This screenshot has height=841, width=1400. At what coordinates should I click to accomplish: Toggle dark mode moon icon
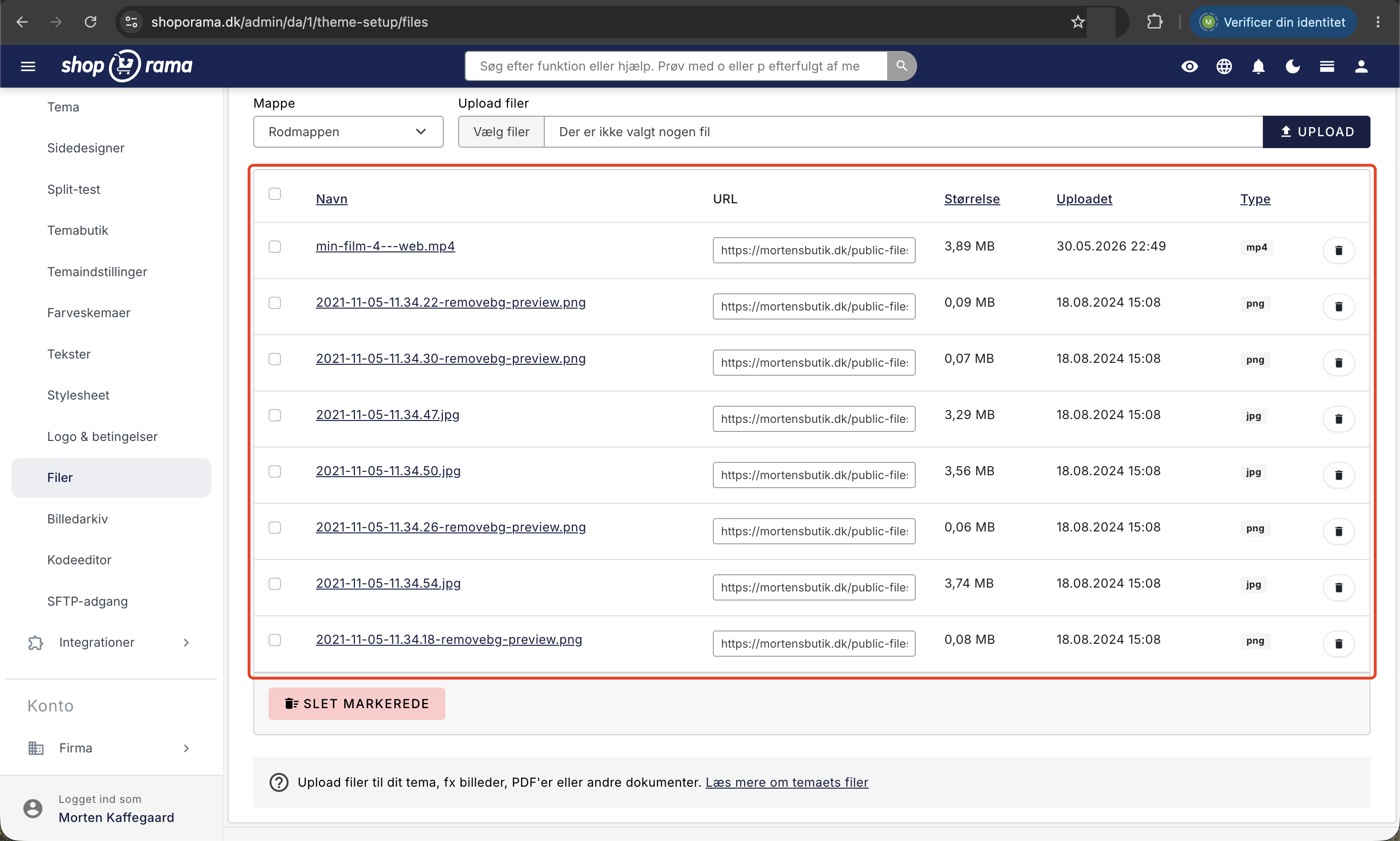[x=1292, y=66]
